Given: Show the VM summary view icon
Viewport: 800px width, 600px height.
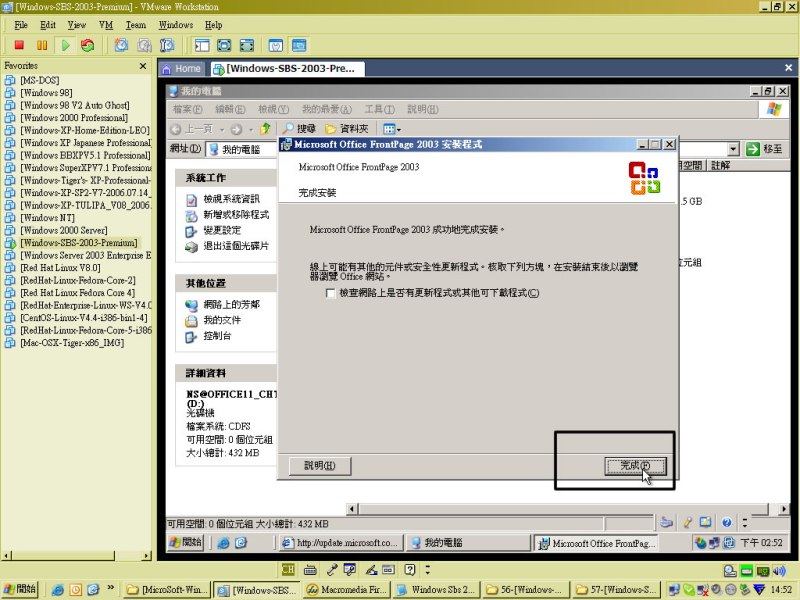Looking at the screenshot, I should click(x=276, y=45).
